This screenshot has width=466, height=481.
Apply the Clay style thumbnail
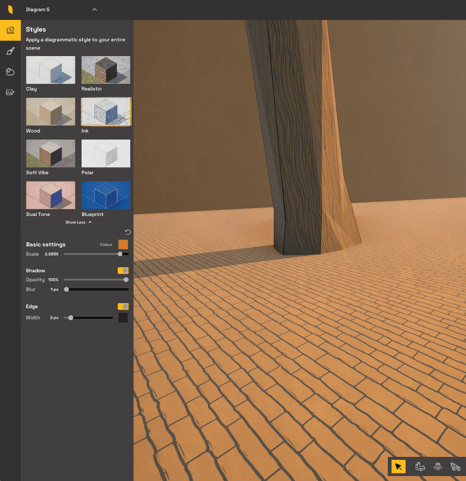[x=51, y=70]
